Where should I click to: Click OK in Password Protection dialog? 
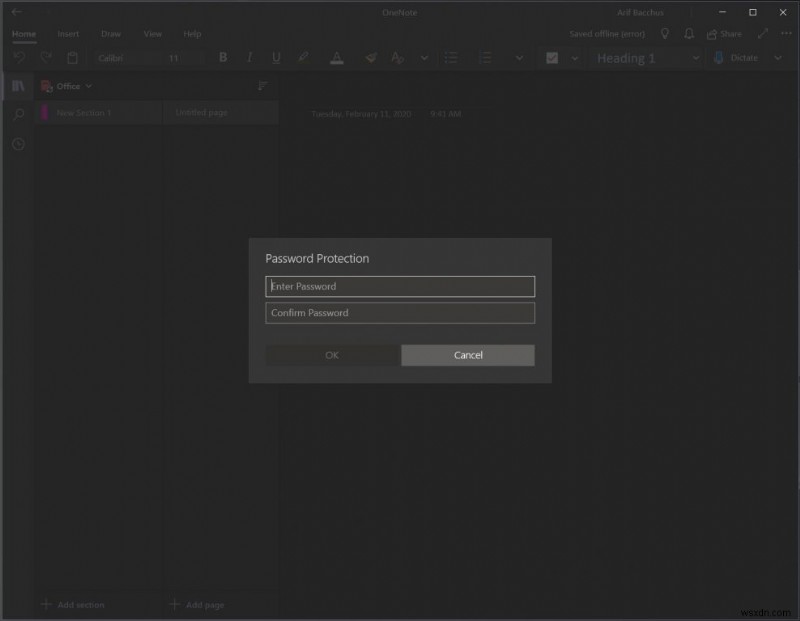pos(332,355)
